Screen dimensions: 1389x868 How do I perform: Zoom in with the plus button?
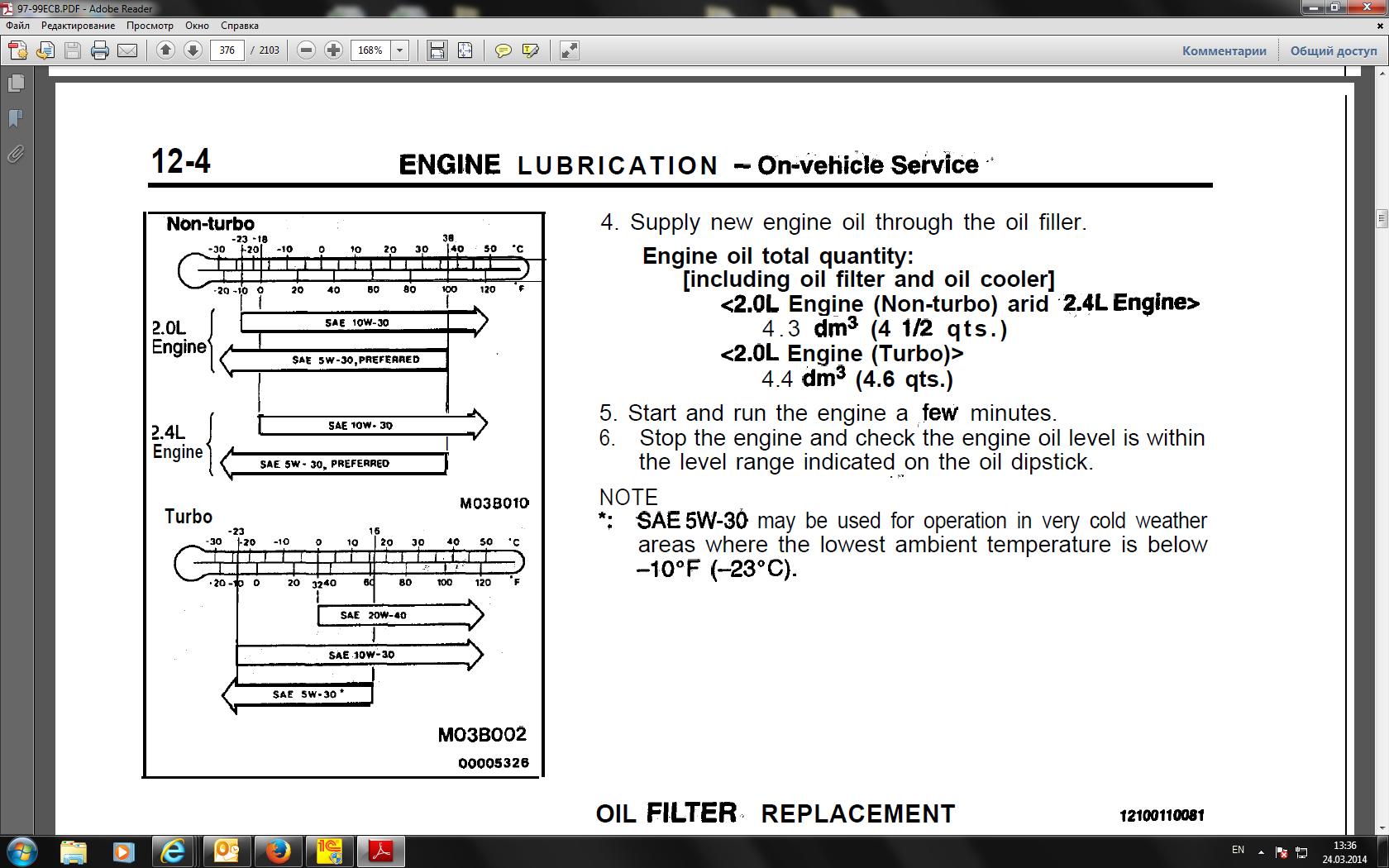point(333,50)
